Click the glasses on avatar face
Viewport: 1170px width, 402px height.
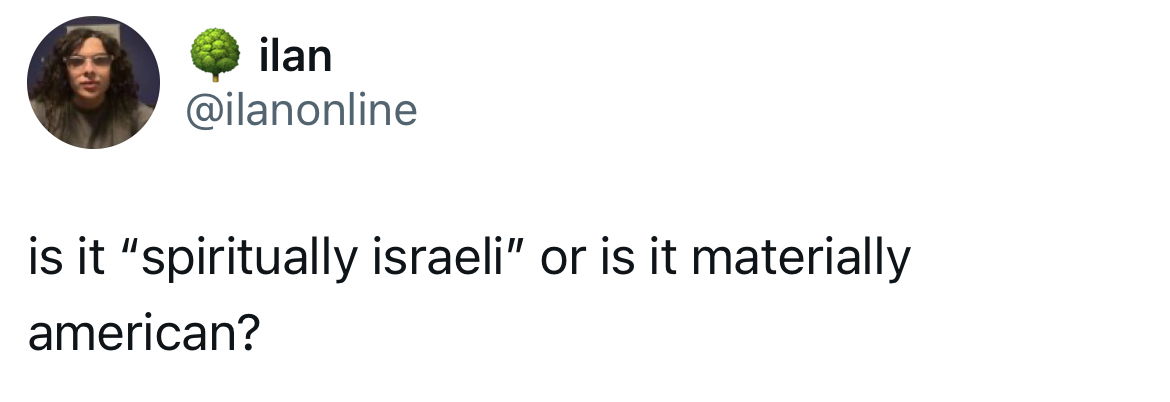[88, 60]
